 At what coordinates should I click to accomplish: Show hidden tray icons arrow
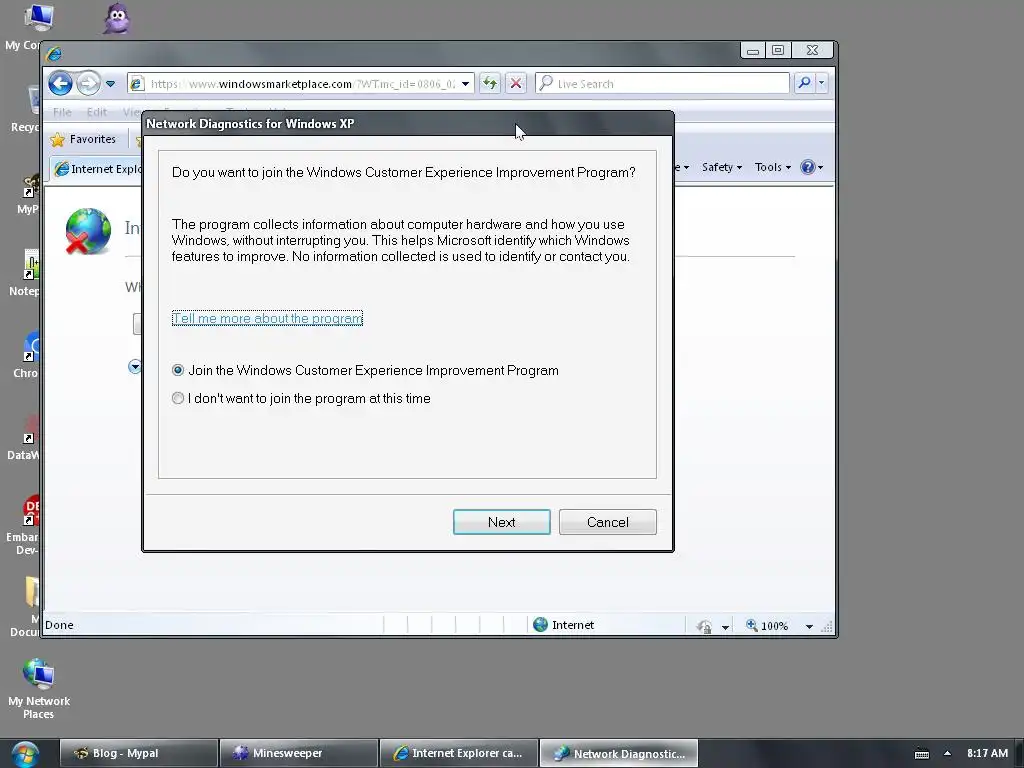pyautogui.click(x=948, y=753)
